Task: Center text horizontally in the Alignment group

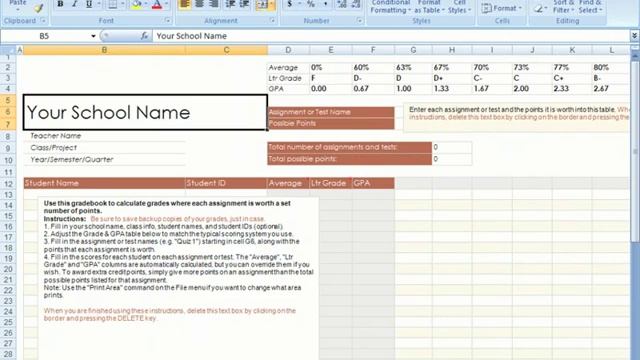Action: (x=199, y=4)
